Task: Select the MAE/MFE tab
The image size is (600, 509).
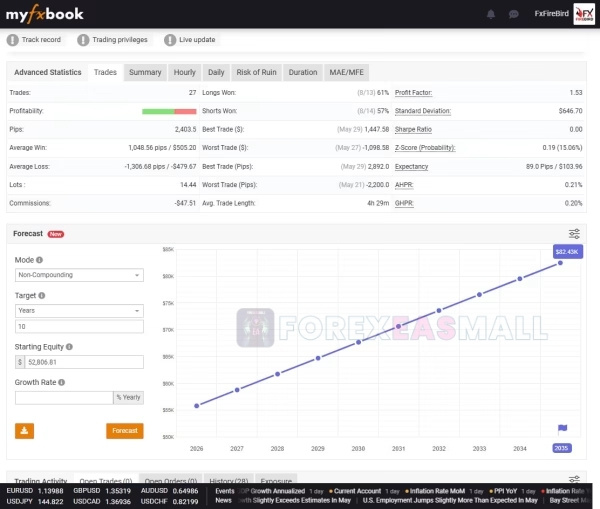Action: (346, 72)
